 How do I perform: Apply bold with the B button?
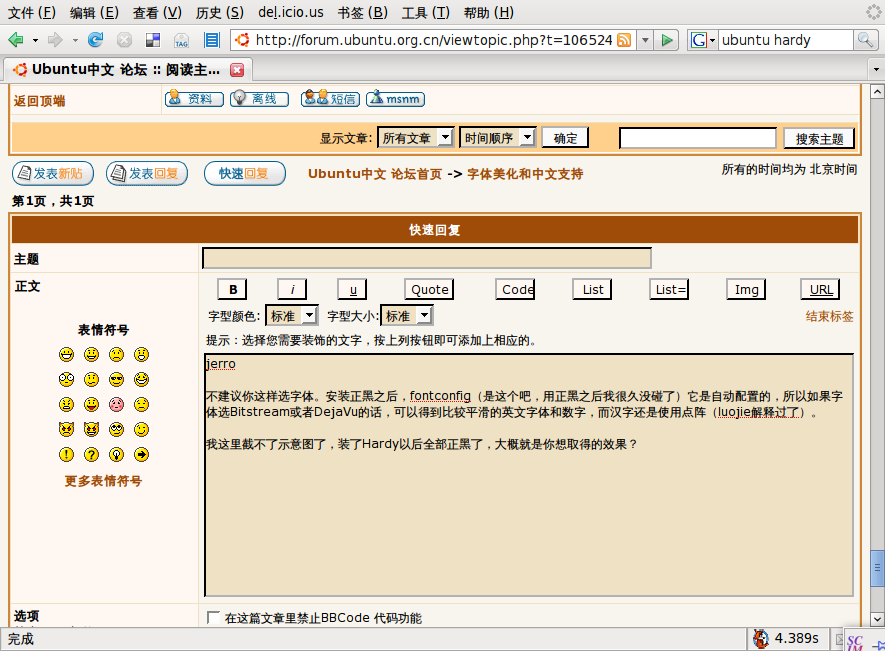coord(233,290)
